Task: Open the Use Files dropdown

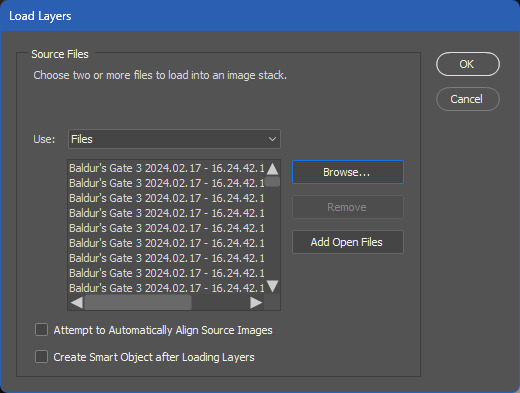Action: click(174, 139)
